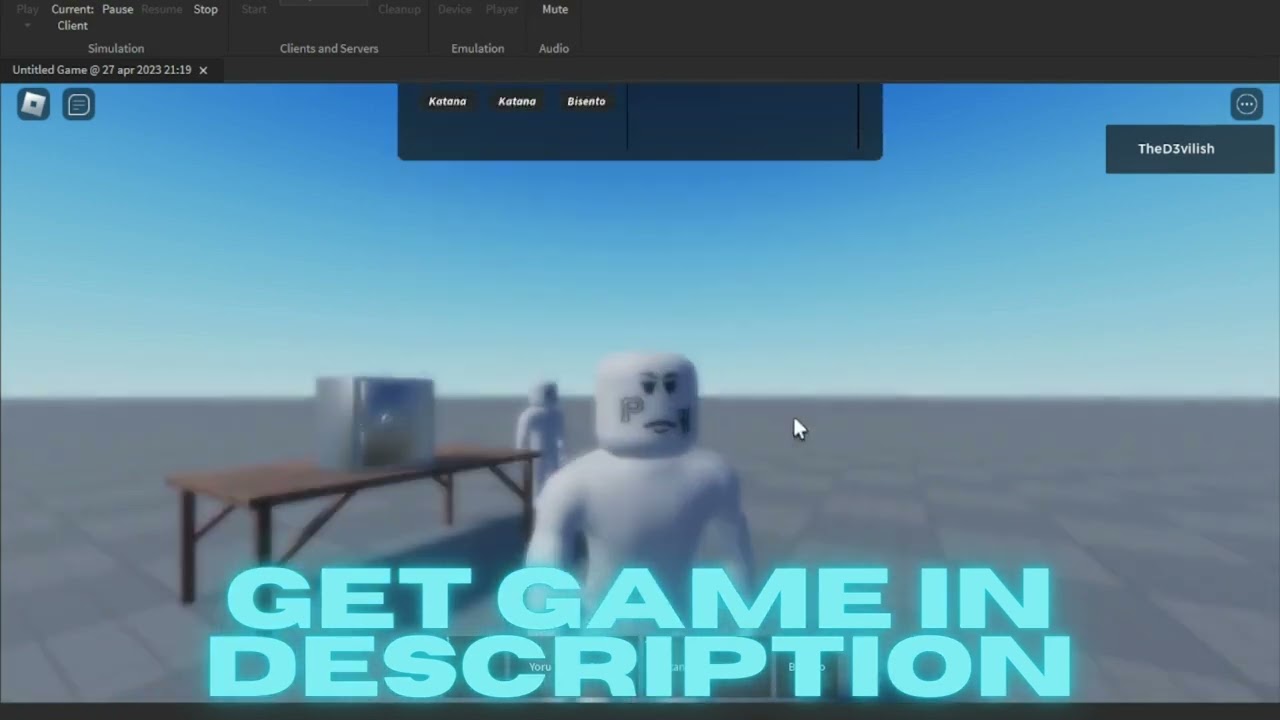Expand the Play dropdown arrow
Screen dimensions: 1280x720
click(x=27, y=25)
